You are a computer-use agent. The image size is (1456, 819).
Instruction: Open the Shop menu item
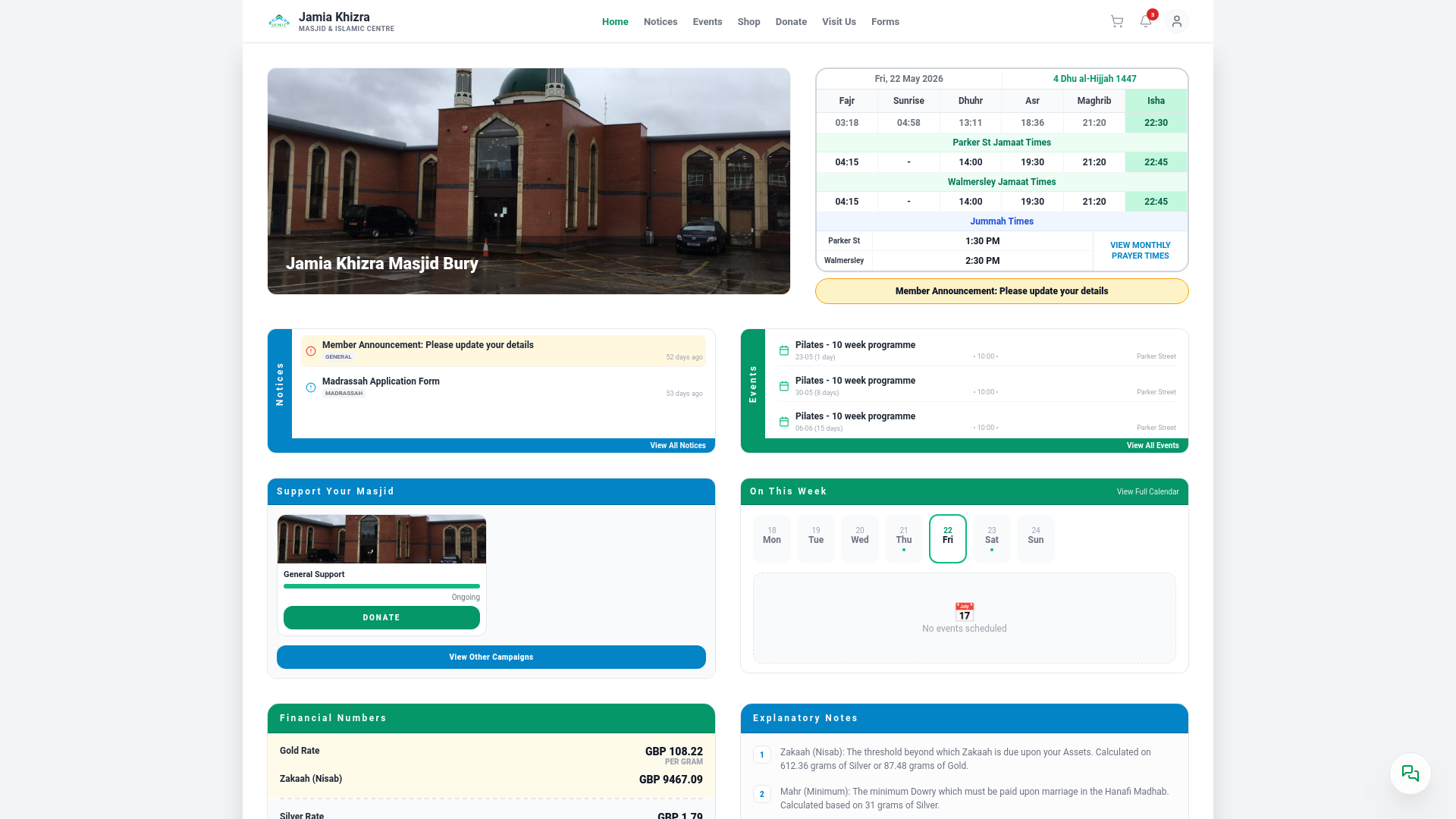pyautogui.click(x=748, y=22)
